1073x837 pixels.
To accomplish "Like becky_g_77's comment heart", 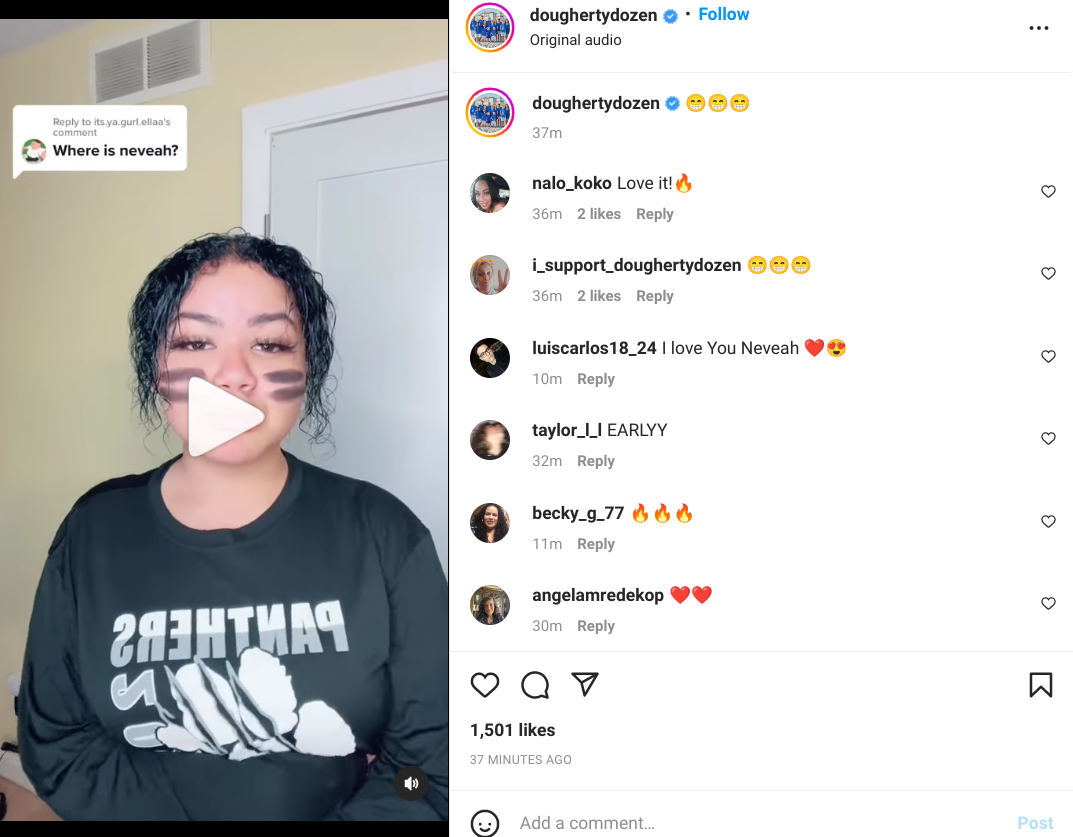I will [1048, 521].
